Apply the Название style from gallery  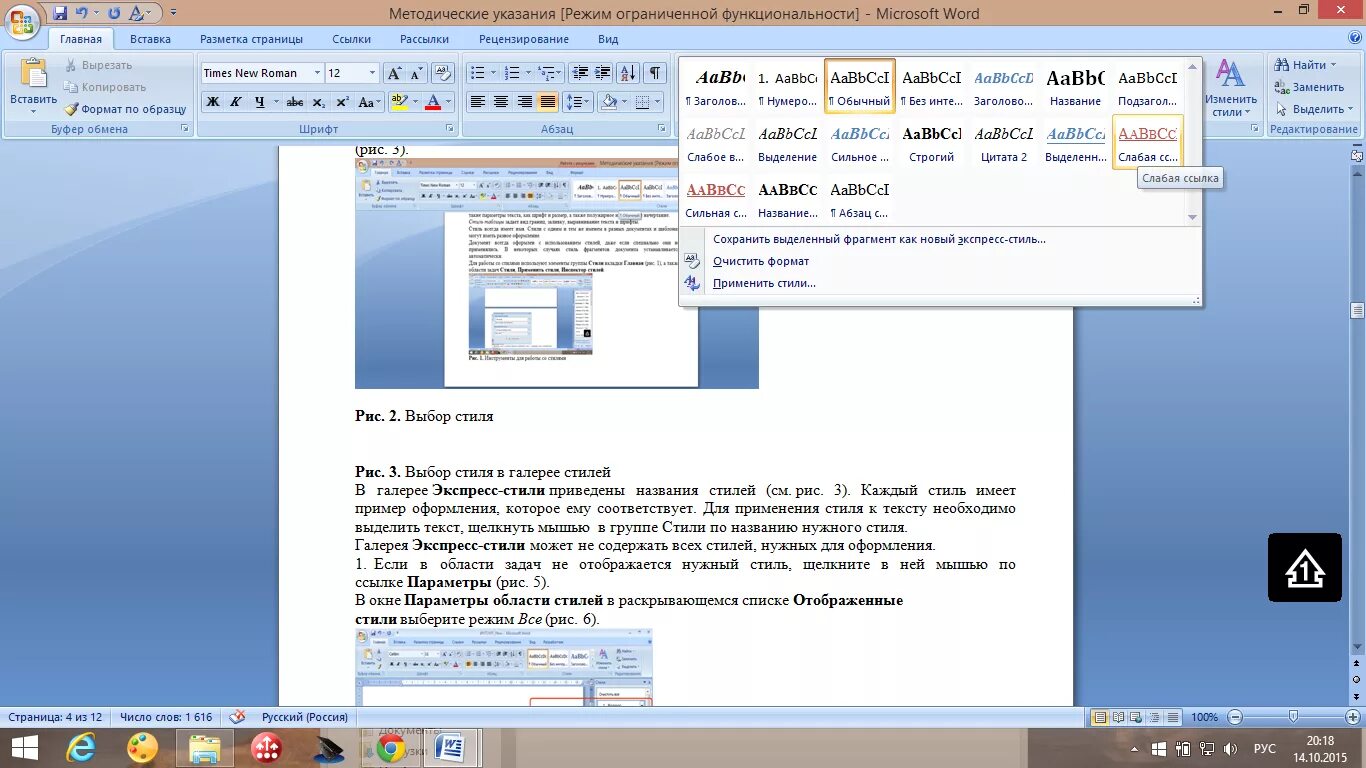pos(1076,86)
